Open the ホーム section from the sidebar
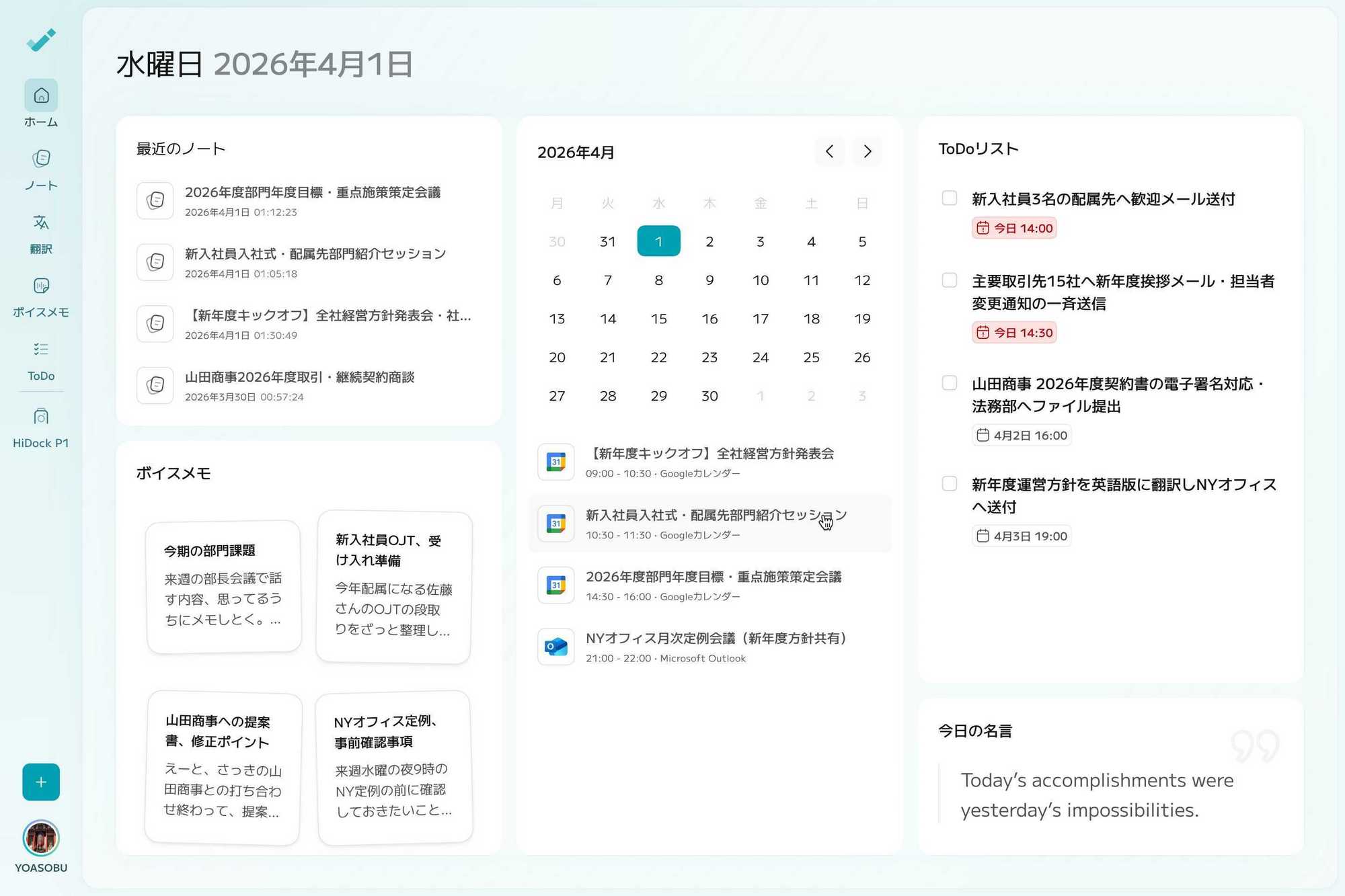 pos(40,95)
